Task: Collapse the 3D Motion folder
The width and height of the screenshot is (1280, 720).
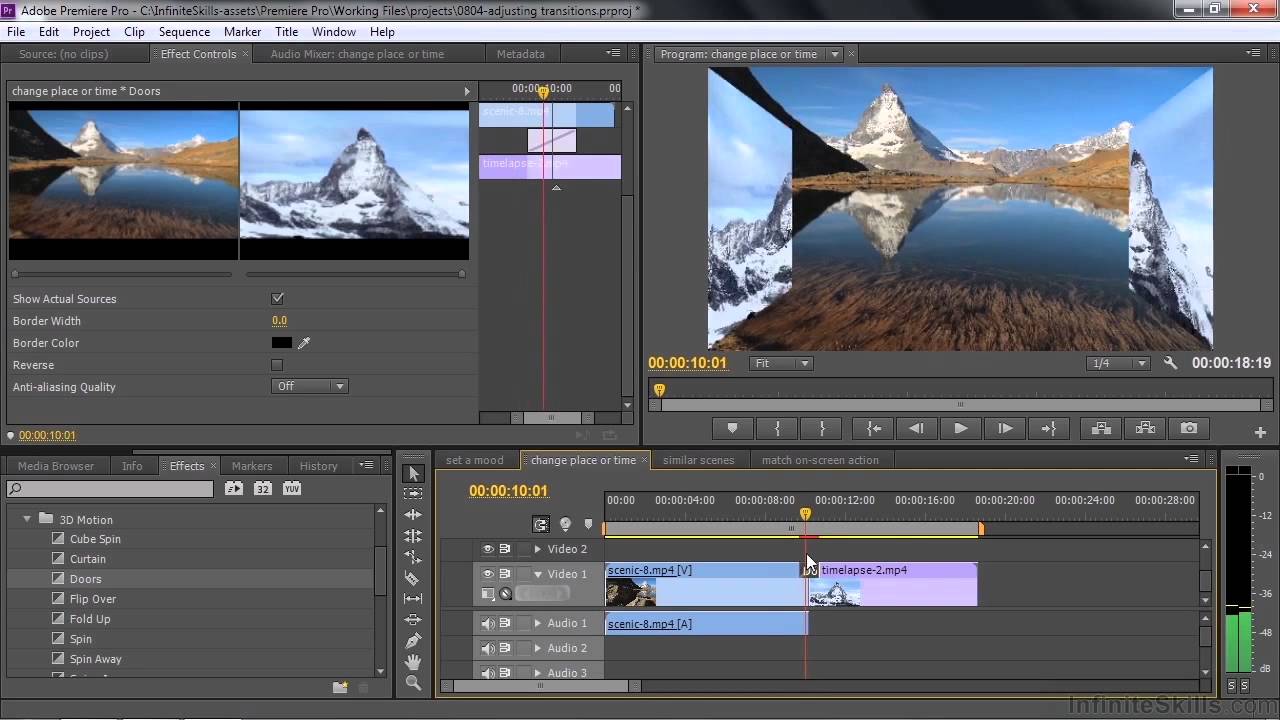Action: tap(27, 520)
